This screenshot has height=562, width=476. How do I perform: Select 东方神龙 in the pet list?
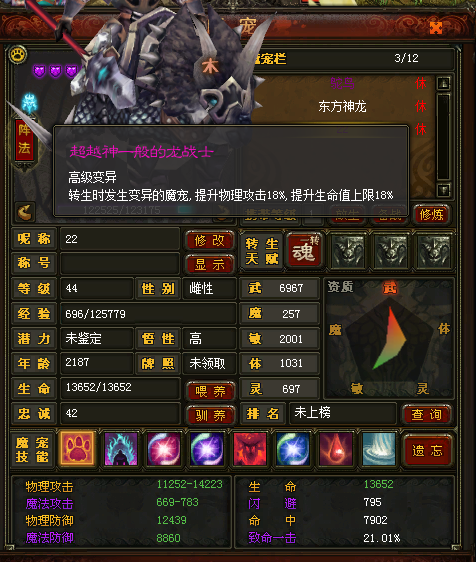click(x=342, y=106)
